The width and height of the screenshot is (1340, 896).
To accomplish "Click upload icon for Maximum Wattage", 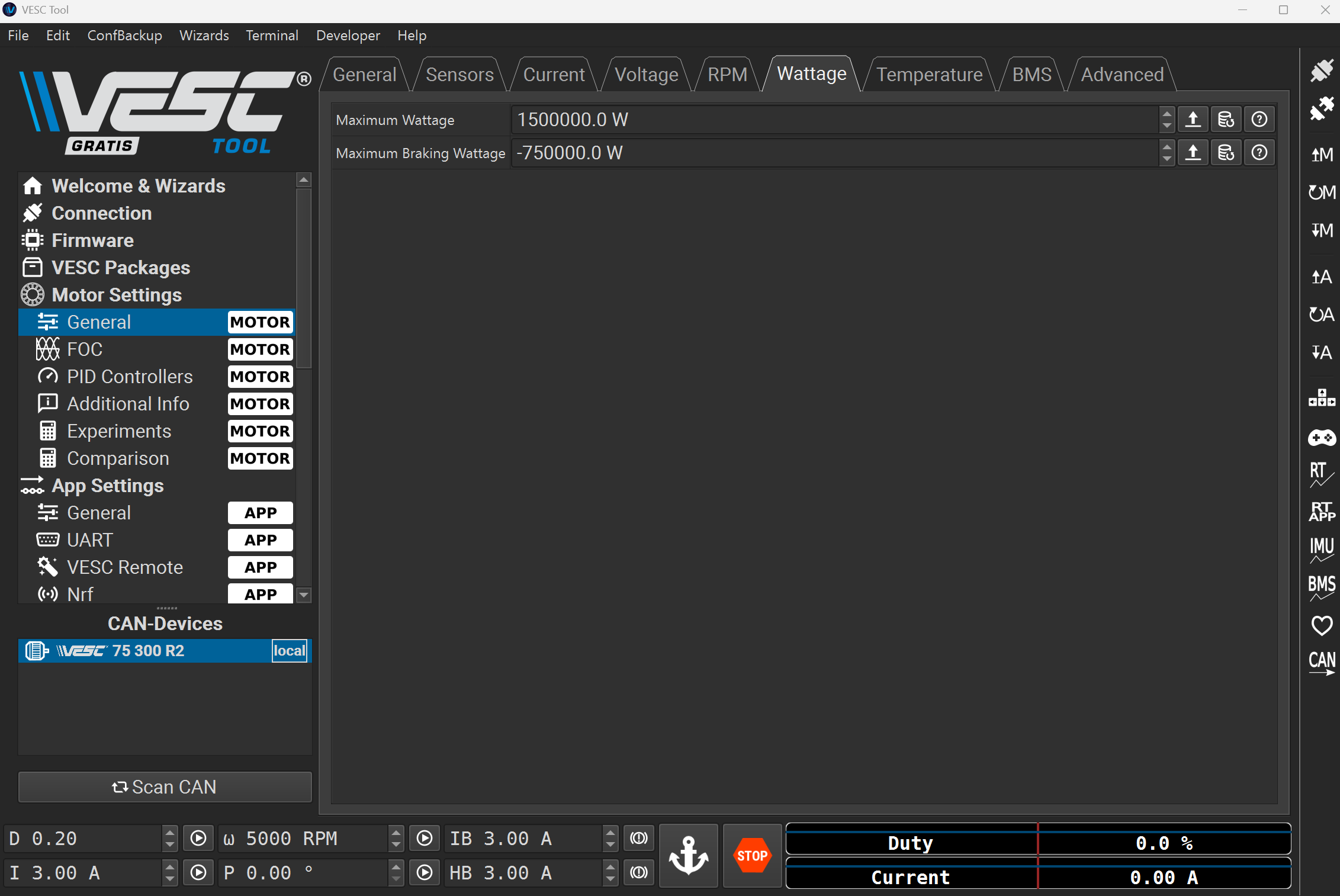I will pos(1193,120).
